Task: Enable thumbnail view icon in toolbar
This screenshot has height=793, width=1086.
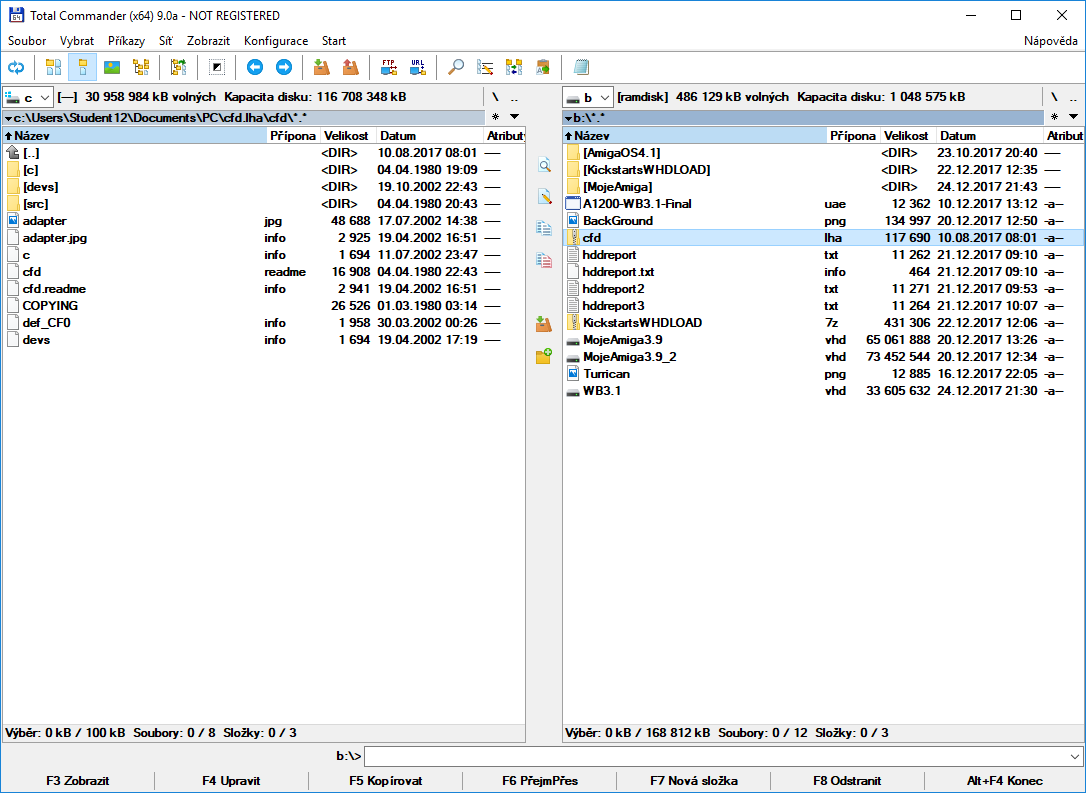Action: click(x=112, y=67)
